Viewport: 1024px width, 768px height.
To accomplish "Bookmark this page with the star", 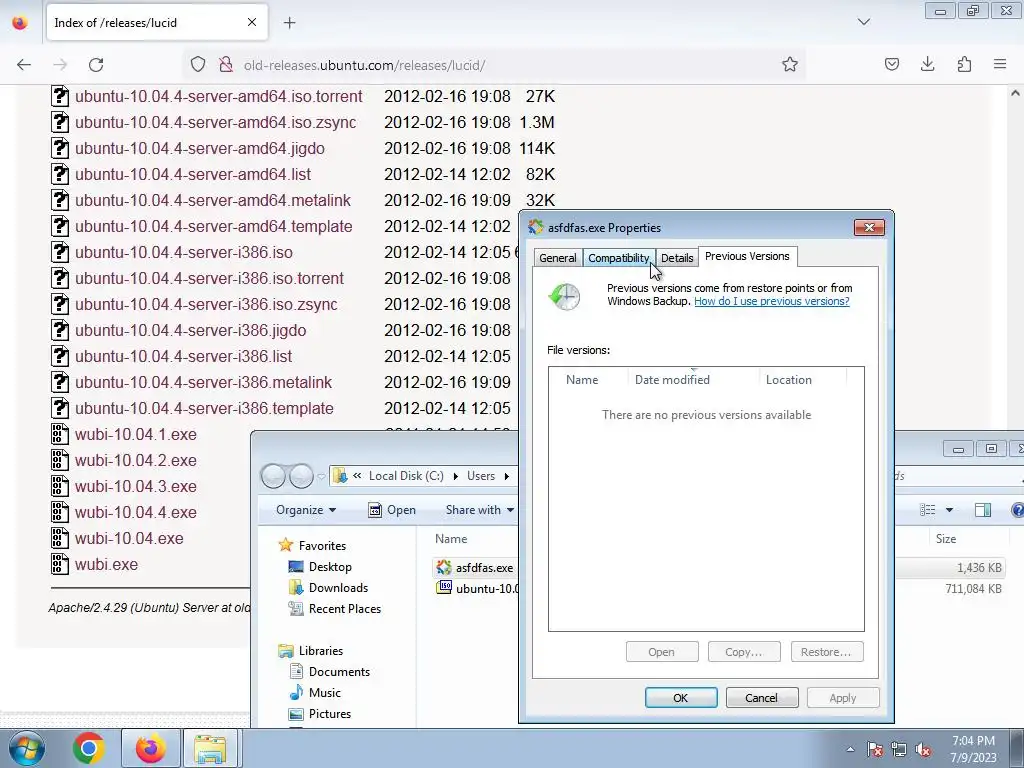I will coord(790,65).
